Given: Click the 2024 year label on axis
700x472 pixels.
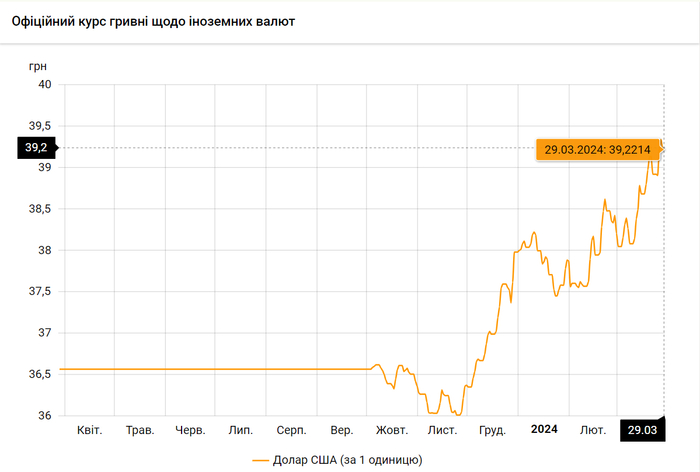Looking at the screenshot, I should tap(543, 430).
